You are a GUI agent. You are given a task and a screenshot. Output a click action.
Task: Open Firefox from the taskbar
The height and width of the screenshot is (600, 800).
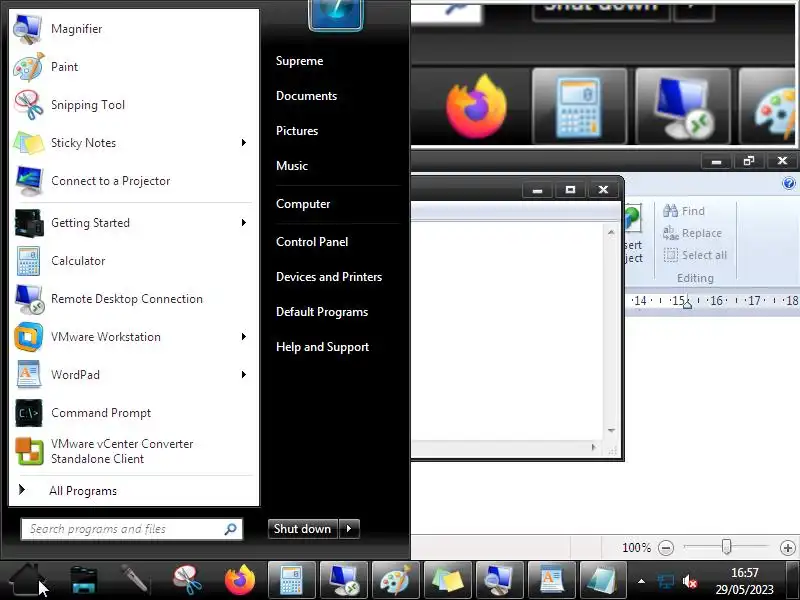240,580
